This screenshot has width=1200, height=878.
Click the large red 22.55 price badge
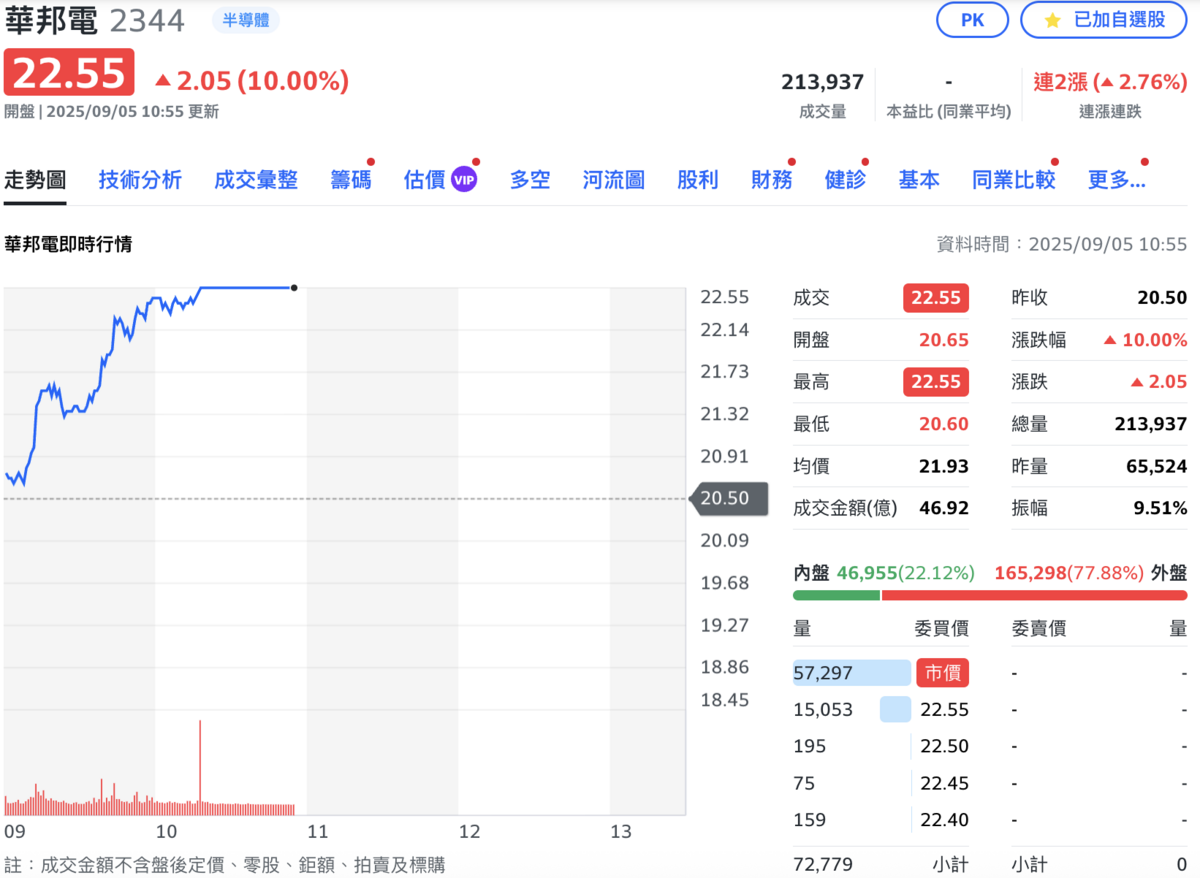[x=69, y=73]
